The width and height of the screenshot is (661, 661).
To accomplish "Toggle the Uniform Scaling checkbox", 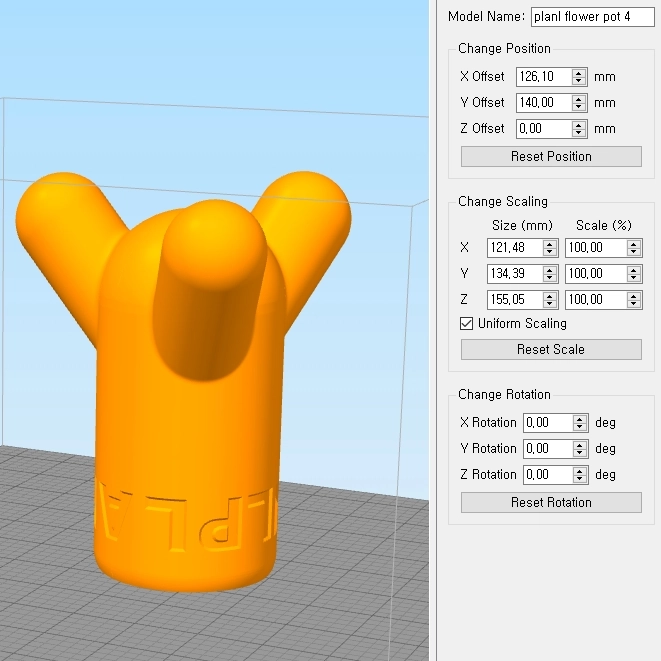I will pyautogui.click(x=466, y=323).
